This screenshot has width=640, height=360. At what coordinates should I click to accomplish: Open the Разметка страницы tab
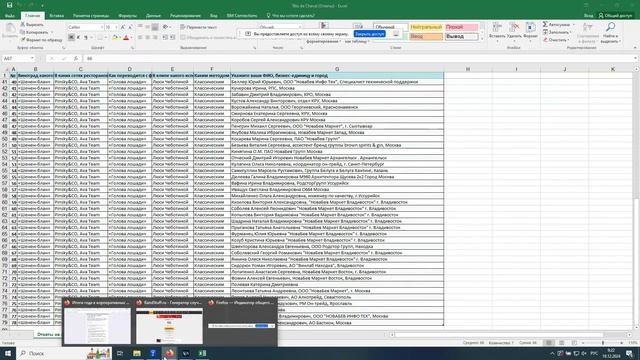pos(91,16)
